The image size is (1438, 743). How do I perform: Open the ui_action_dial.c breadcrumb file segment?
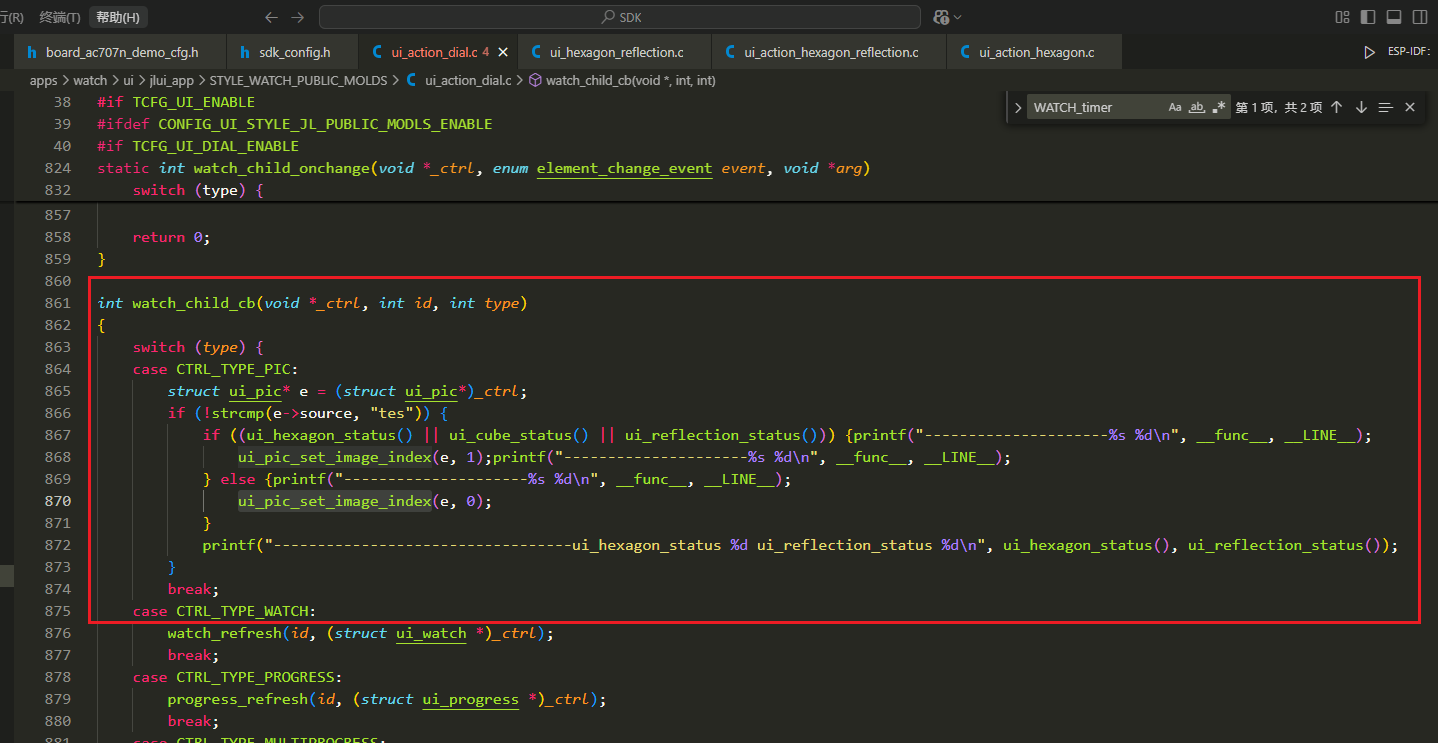point(459,80)
